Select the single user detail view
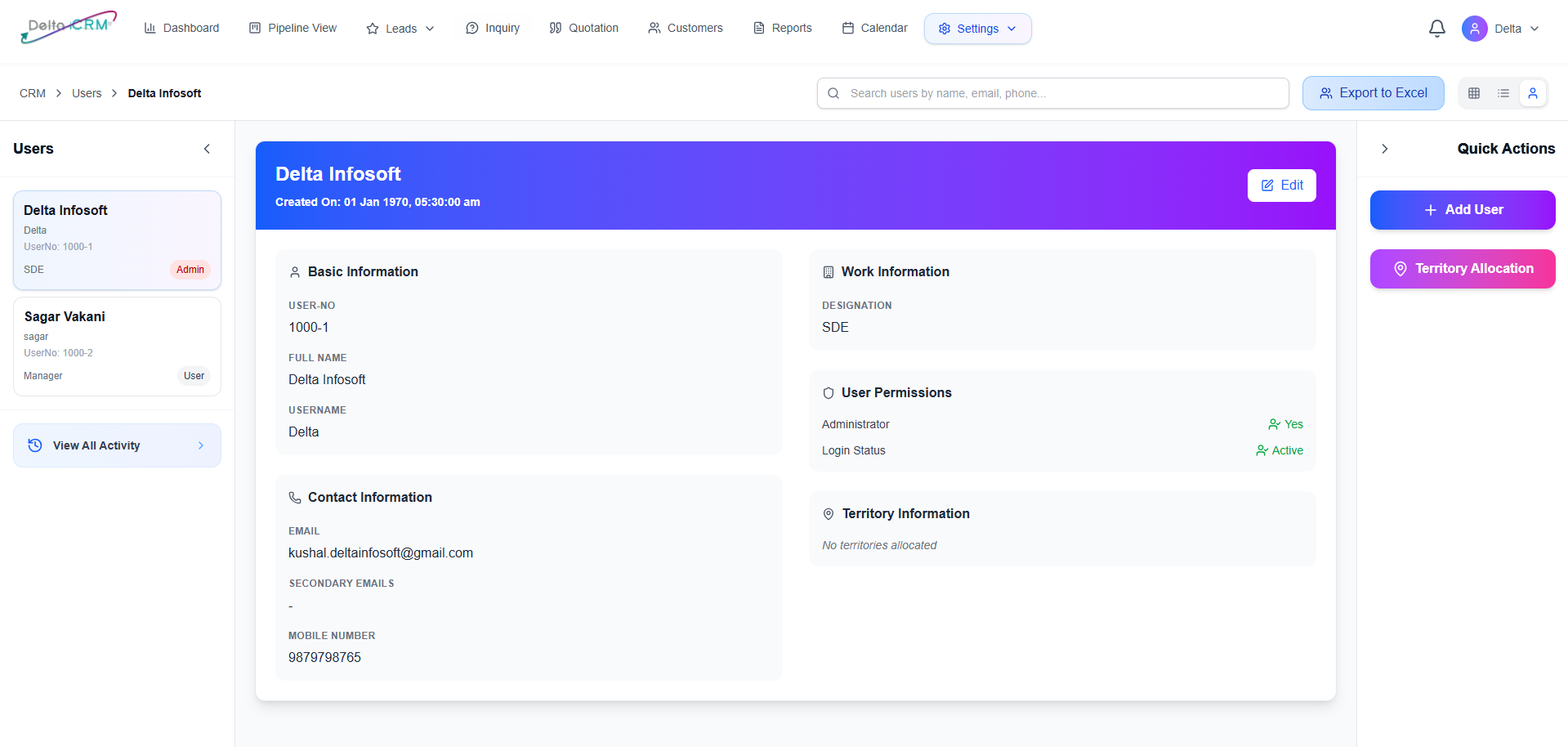Screen dimensions: 1568x747 click(x=1533, y=93)
